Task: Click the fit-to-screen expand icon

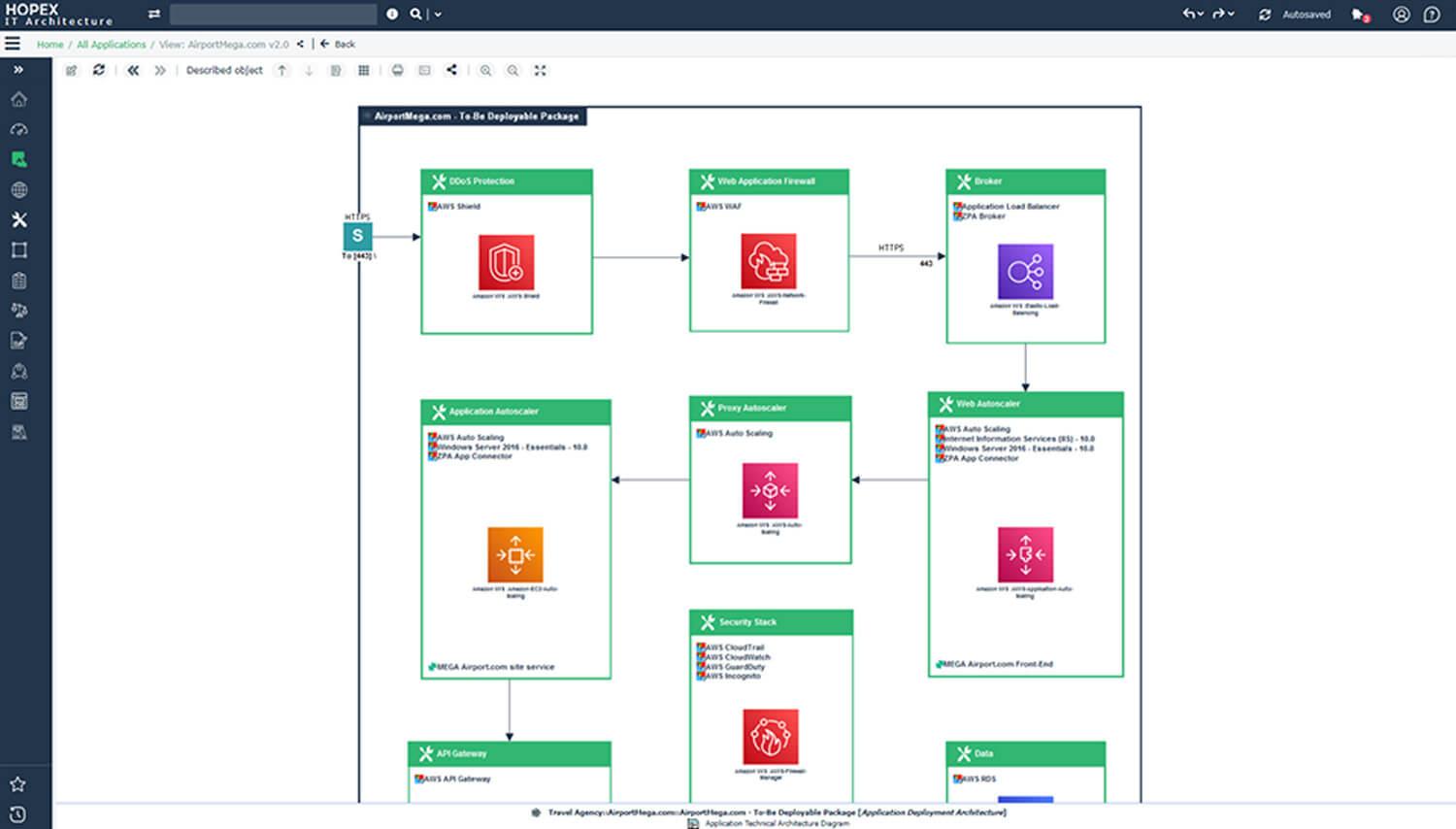Action: point(541,71)
